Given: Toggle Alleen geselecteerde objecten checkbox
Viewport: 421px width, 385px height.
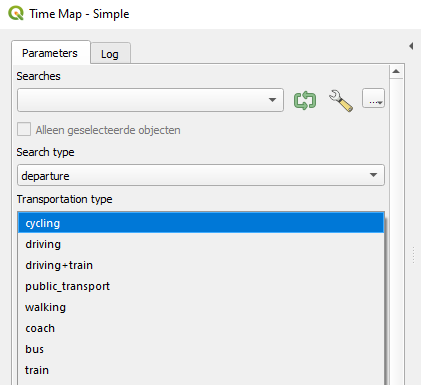Looking at the screenshot, I should [x=24, y=129].
